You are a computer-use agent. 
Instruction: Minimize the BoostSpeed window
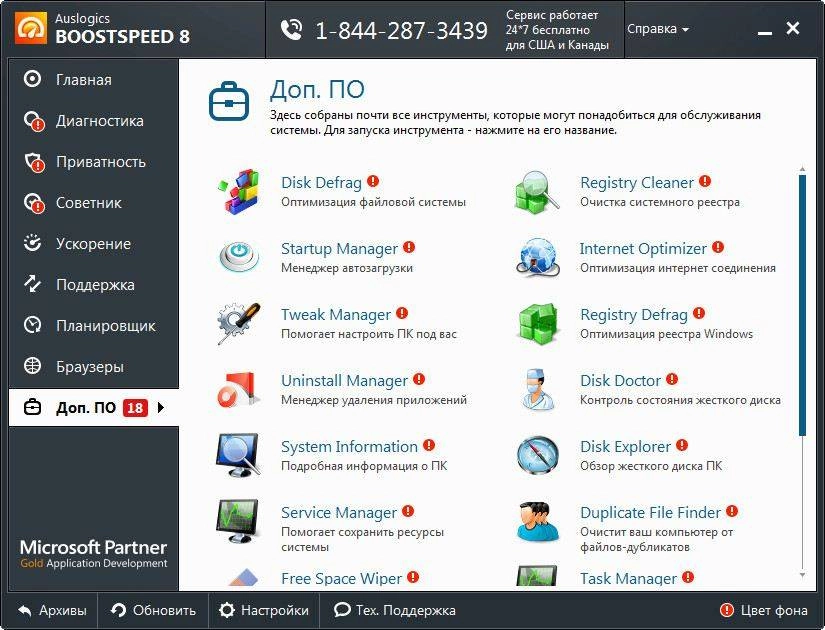(x=765, y=33)
